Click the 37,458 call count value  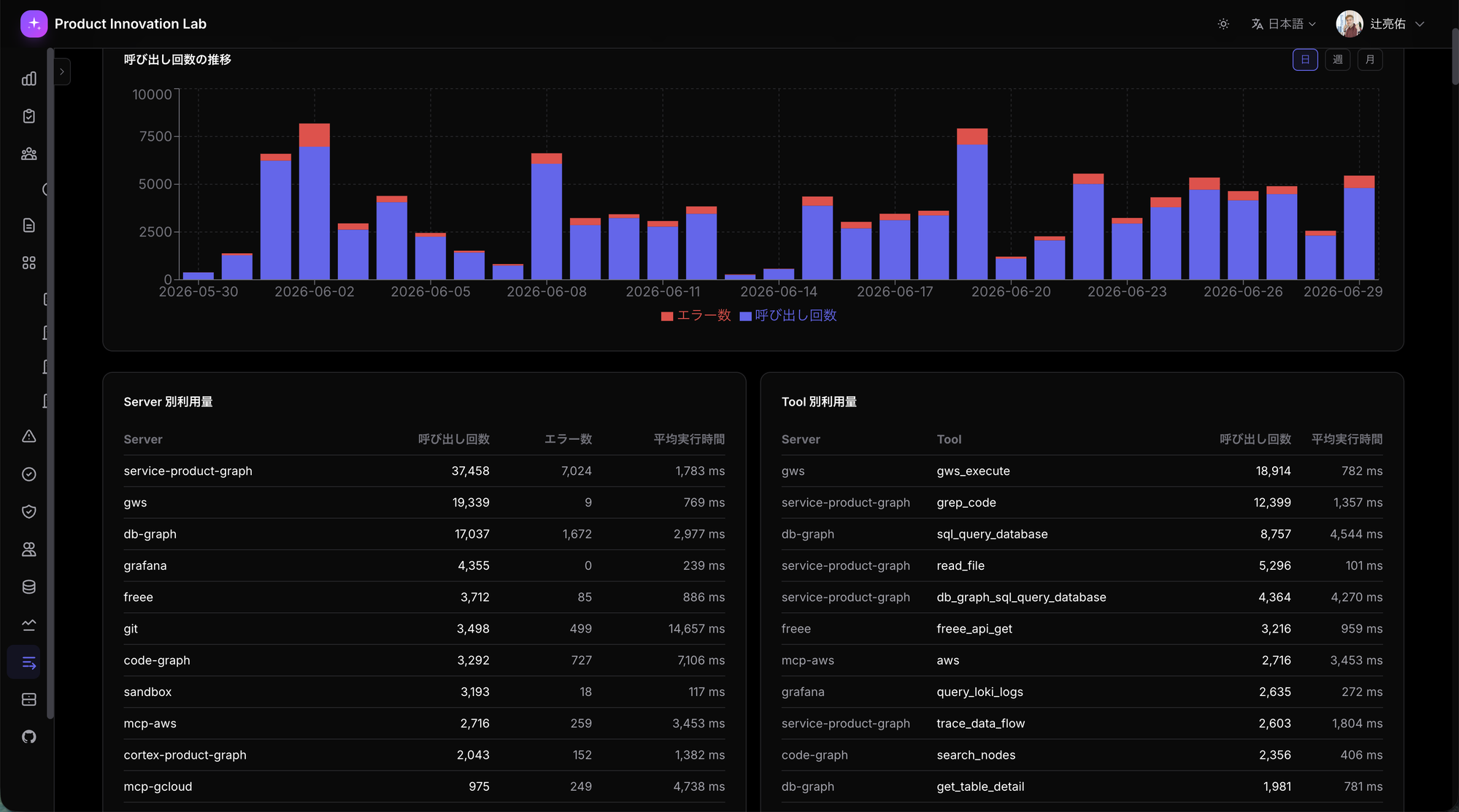(x=470, y=471)
